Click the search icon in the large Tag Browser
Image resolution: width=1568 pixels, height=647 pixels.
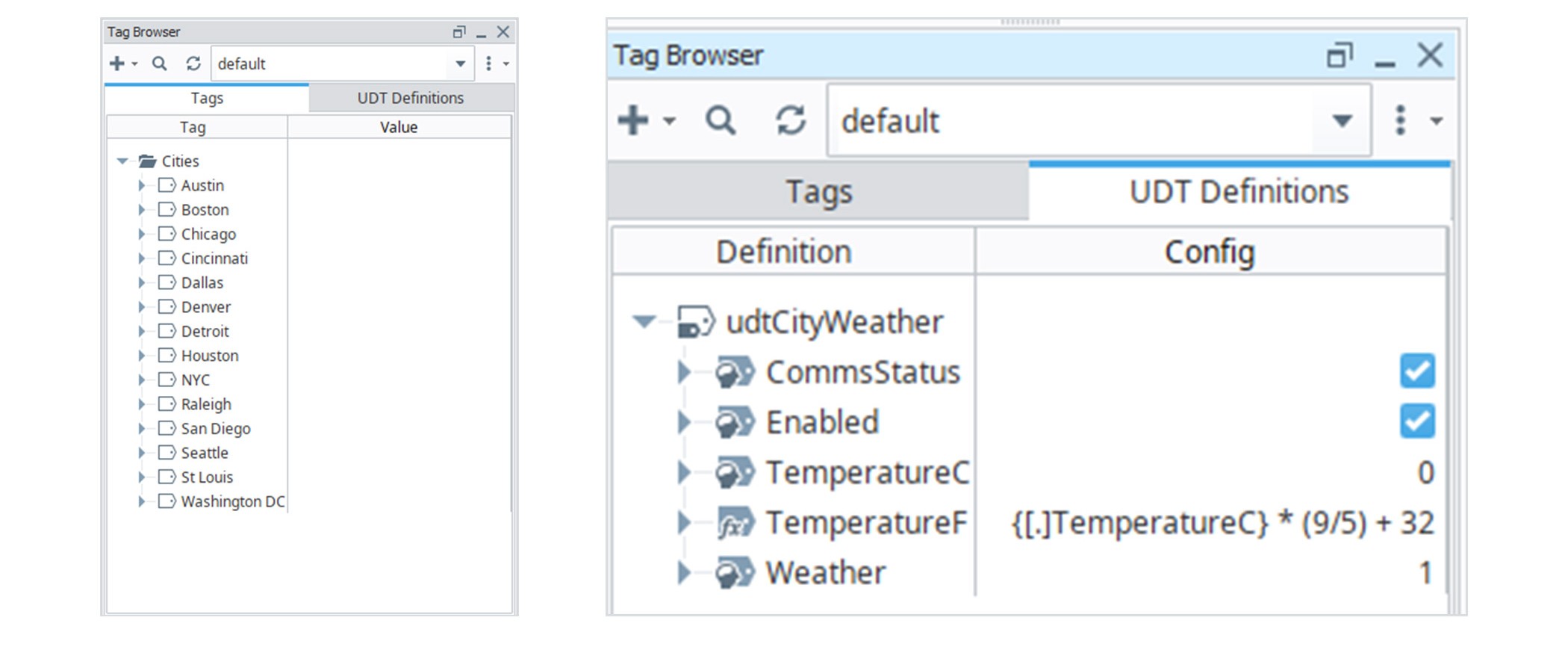click(x=721, y=120)
